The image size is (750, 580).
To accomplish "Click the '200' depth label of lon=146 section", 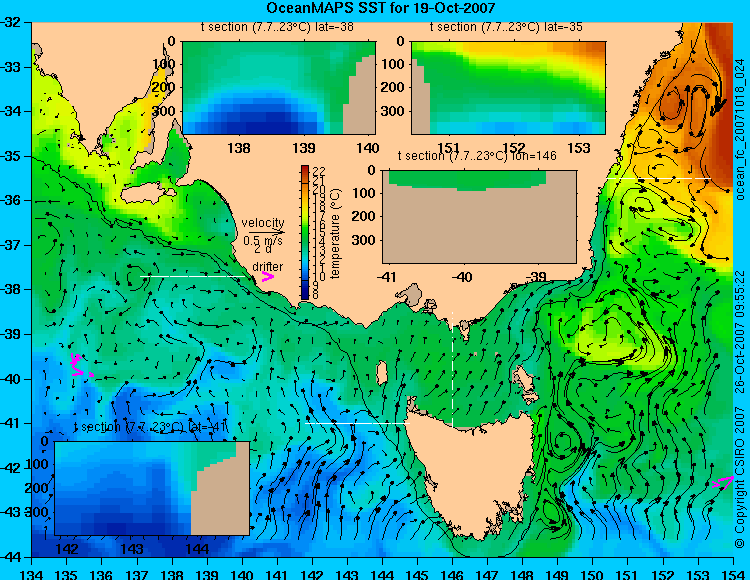I will [x=365, y=217].
